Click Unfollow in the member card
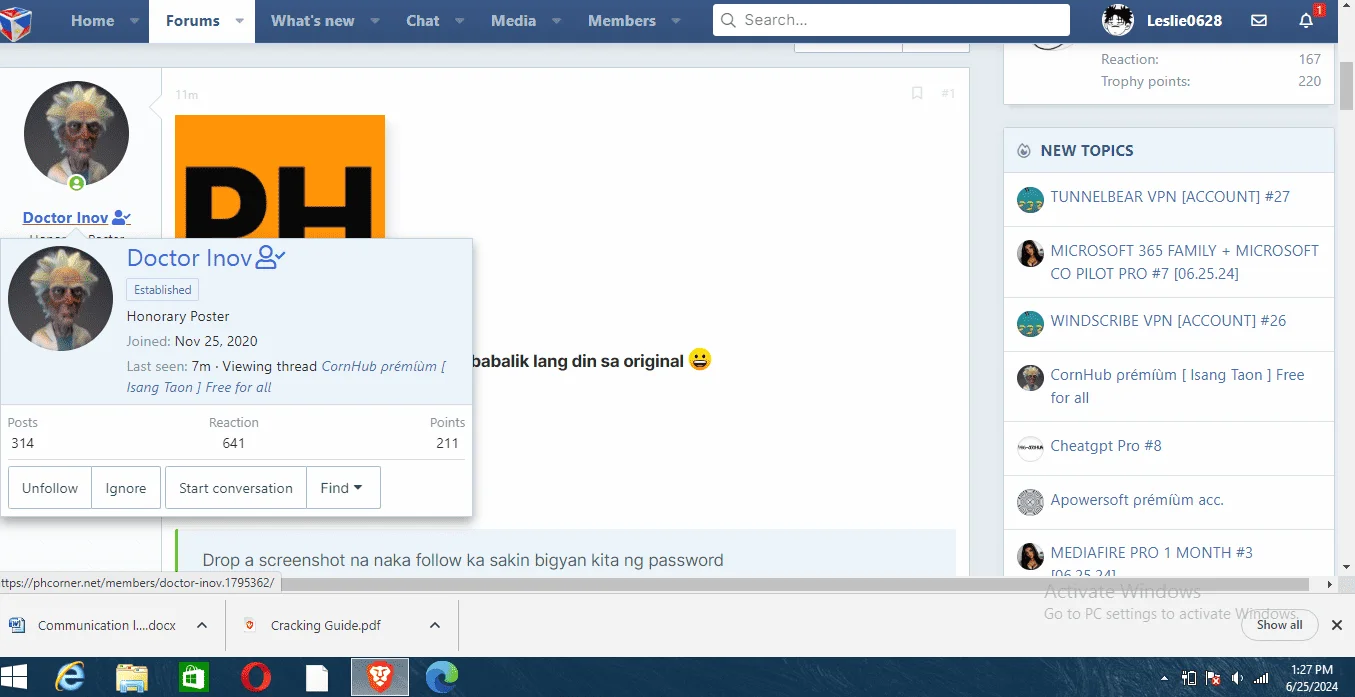Screen dimensions: 1355x697 (x=50, y=488)
